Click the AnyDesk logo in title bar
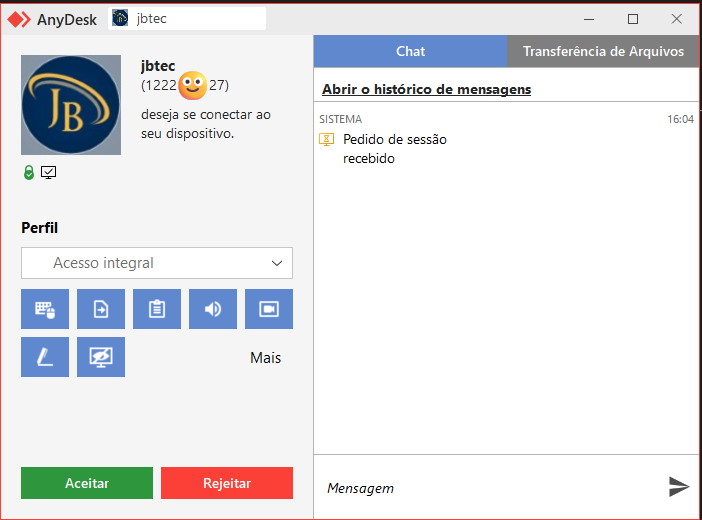Screen dimensions: 702x520 pos(19,19)
